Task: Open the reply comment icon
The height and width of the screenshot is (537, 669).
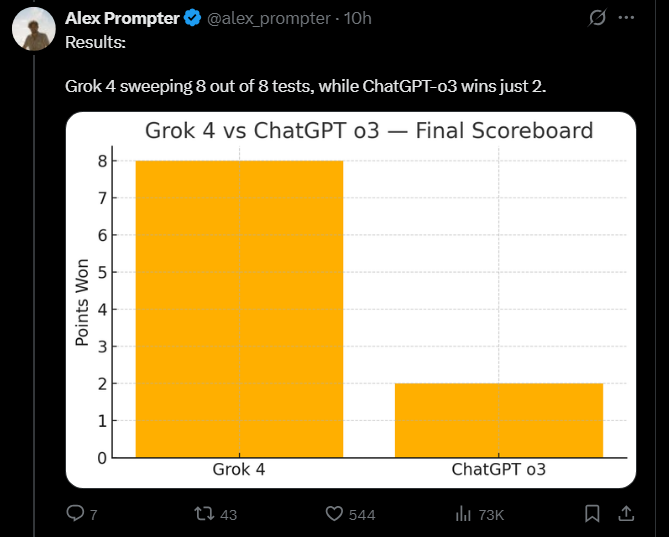Action: pos(76,513)
